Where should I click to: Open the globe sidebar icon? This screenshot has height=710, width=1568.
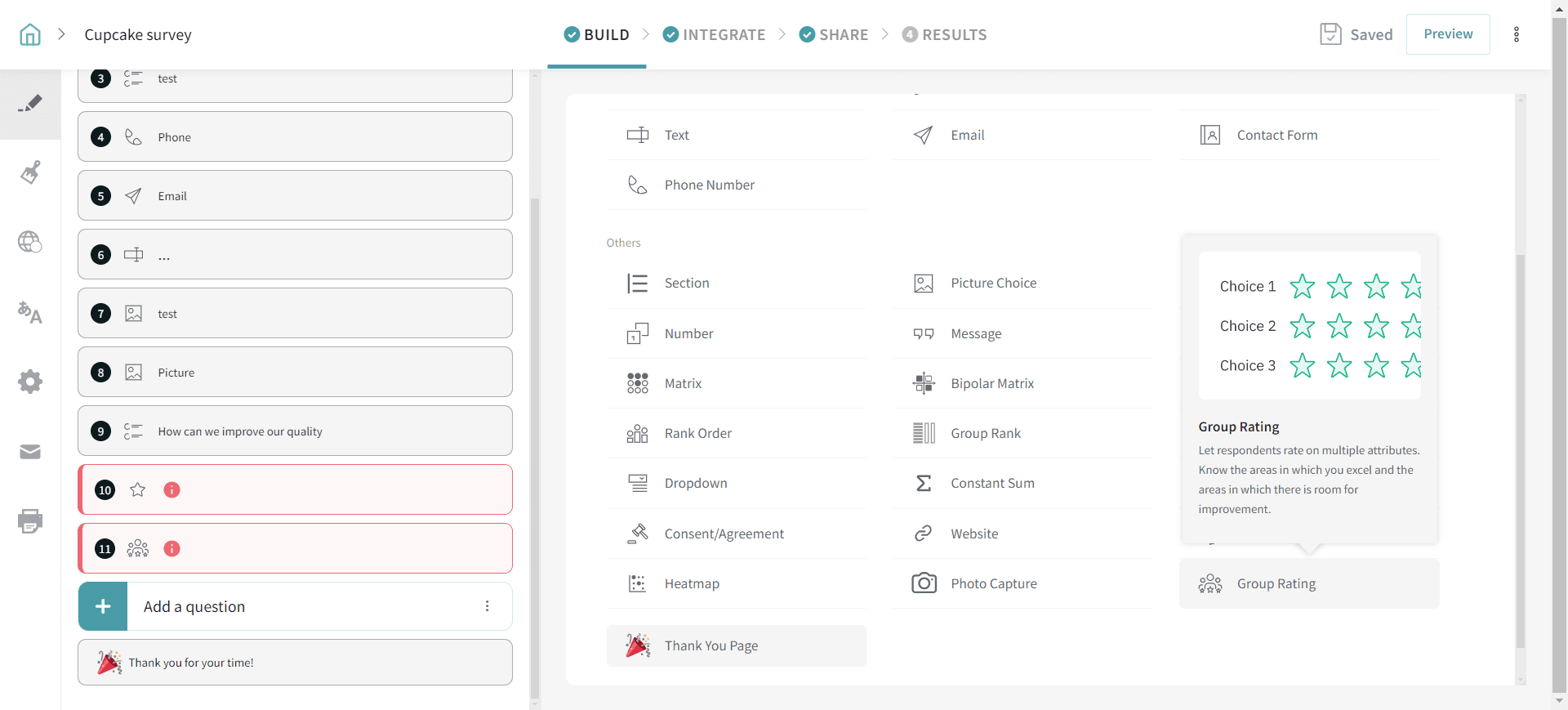click(30, 242)
